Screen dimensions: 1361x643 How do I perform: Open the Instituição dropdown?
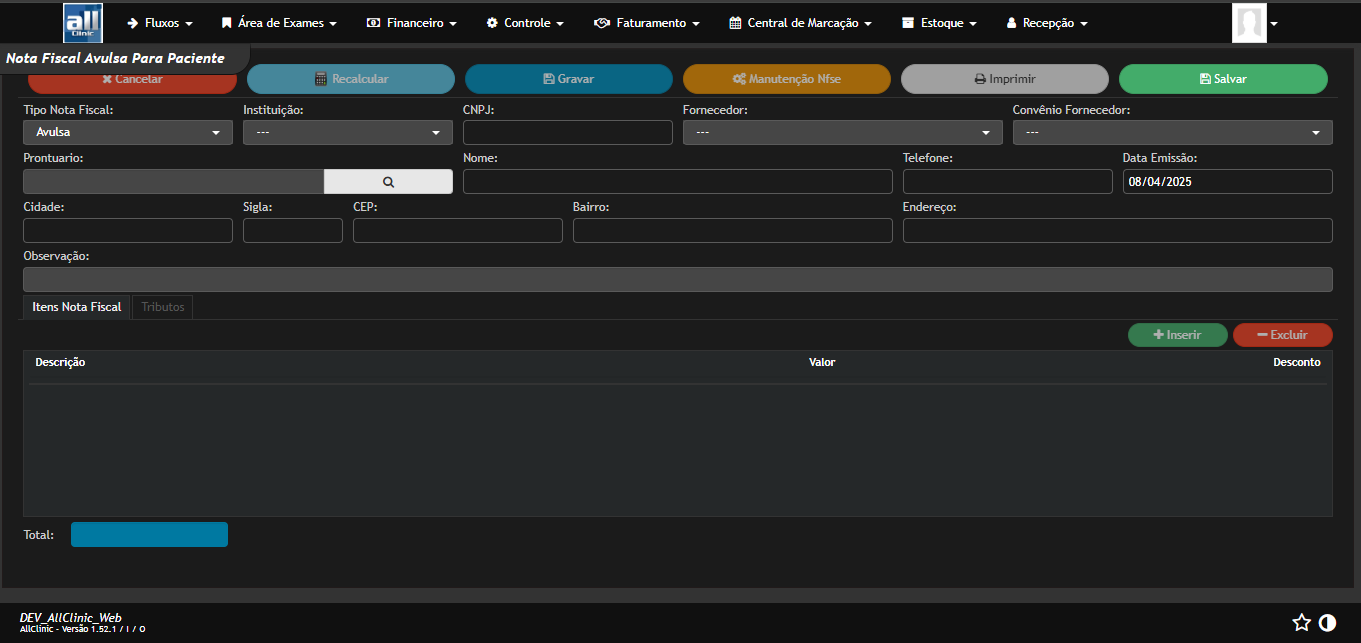coord(347,132)
